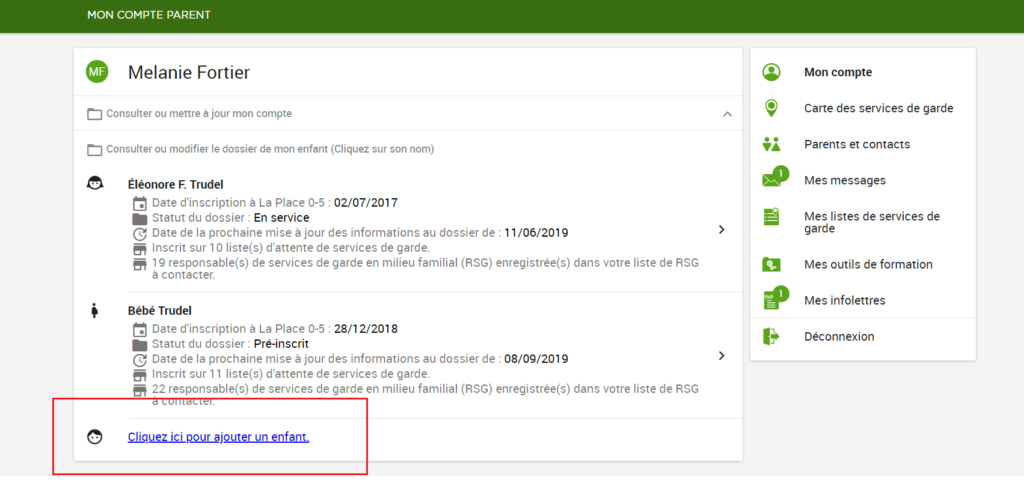1024x486 pixels.
Task: Click the Mes infolettres newsletter icon
Action: [x=775, y=298]
